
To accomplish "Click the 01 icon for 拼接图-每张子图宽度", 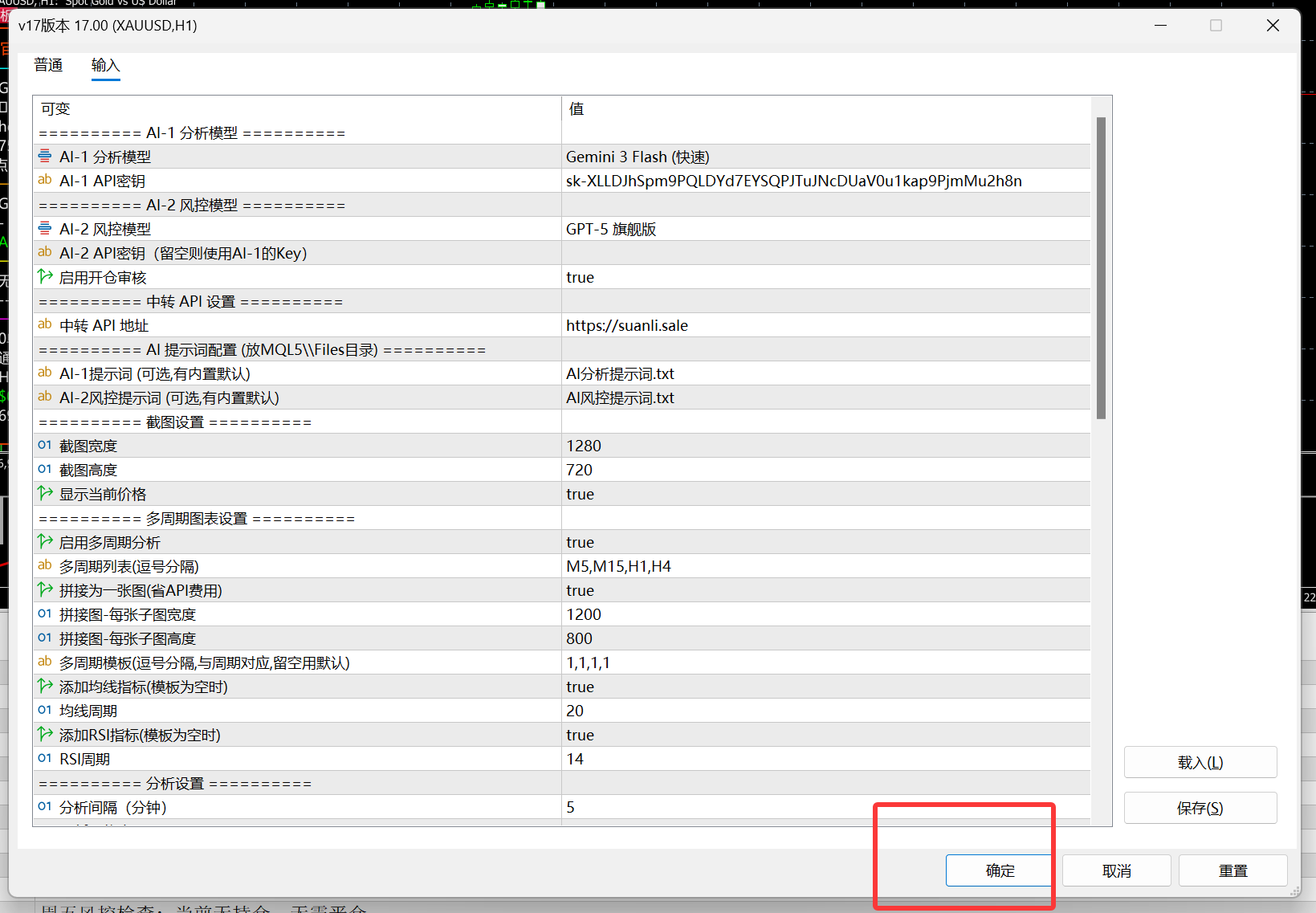I will coord(45,613).
